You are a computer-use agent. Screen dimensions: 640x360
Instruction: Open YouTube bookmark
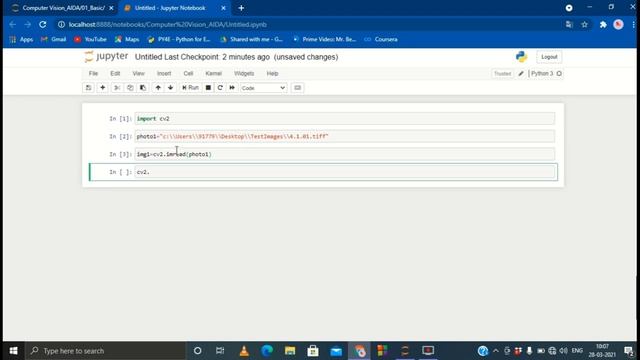pos(90,39)
